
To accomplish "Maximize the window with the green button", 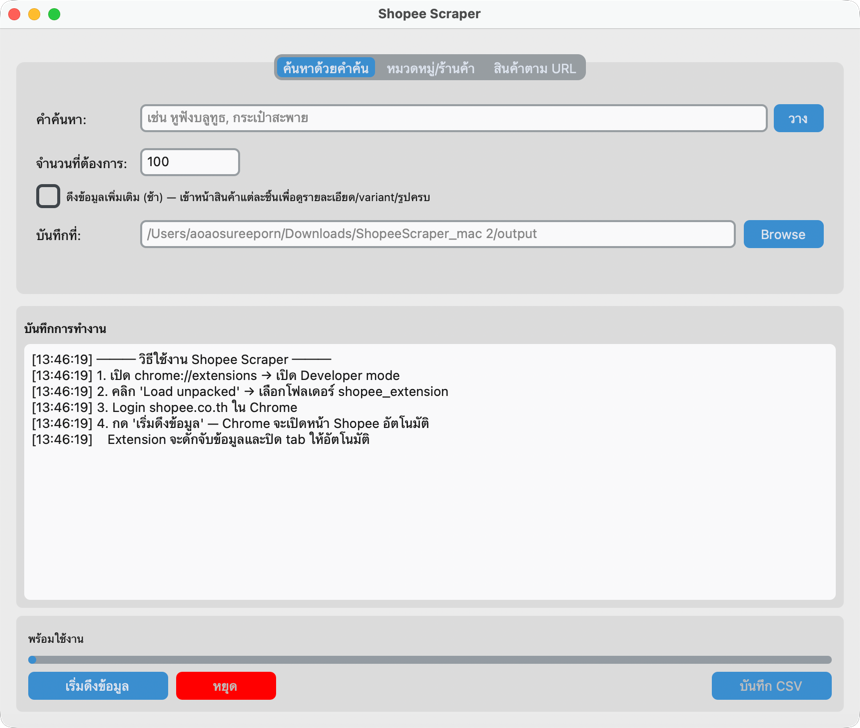I will coord(54,14).
